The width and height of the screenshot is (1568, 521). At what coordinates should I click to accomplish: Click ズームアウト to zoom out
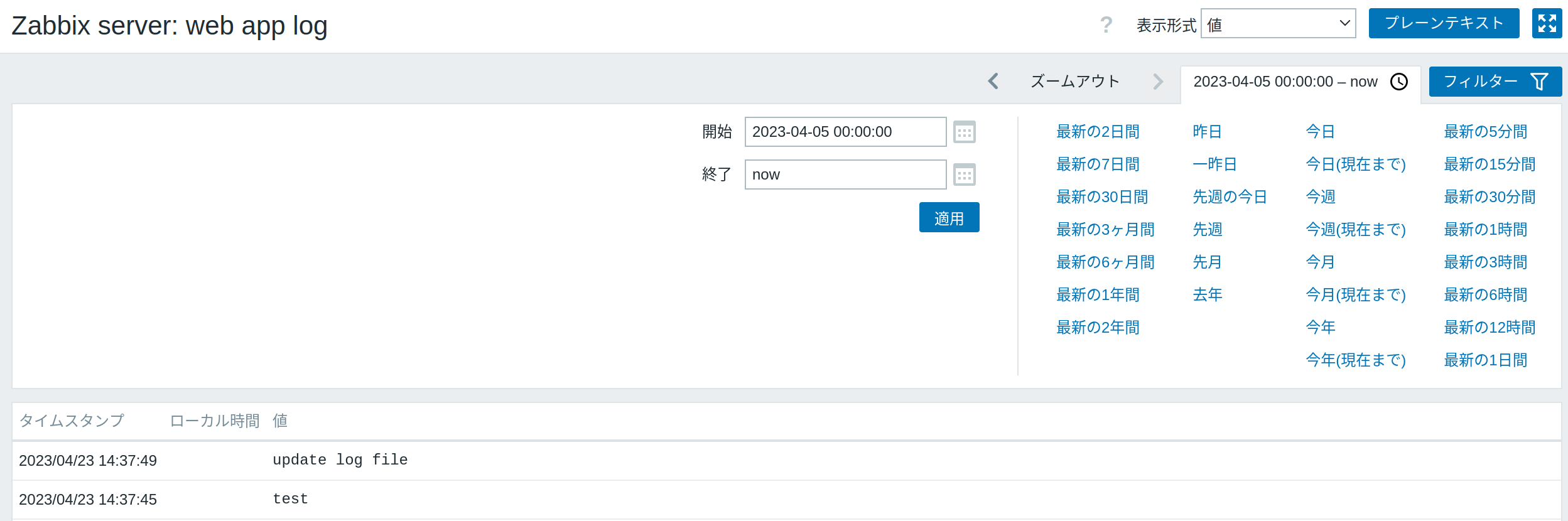point(1075,81)
